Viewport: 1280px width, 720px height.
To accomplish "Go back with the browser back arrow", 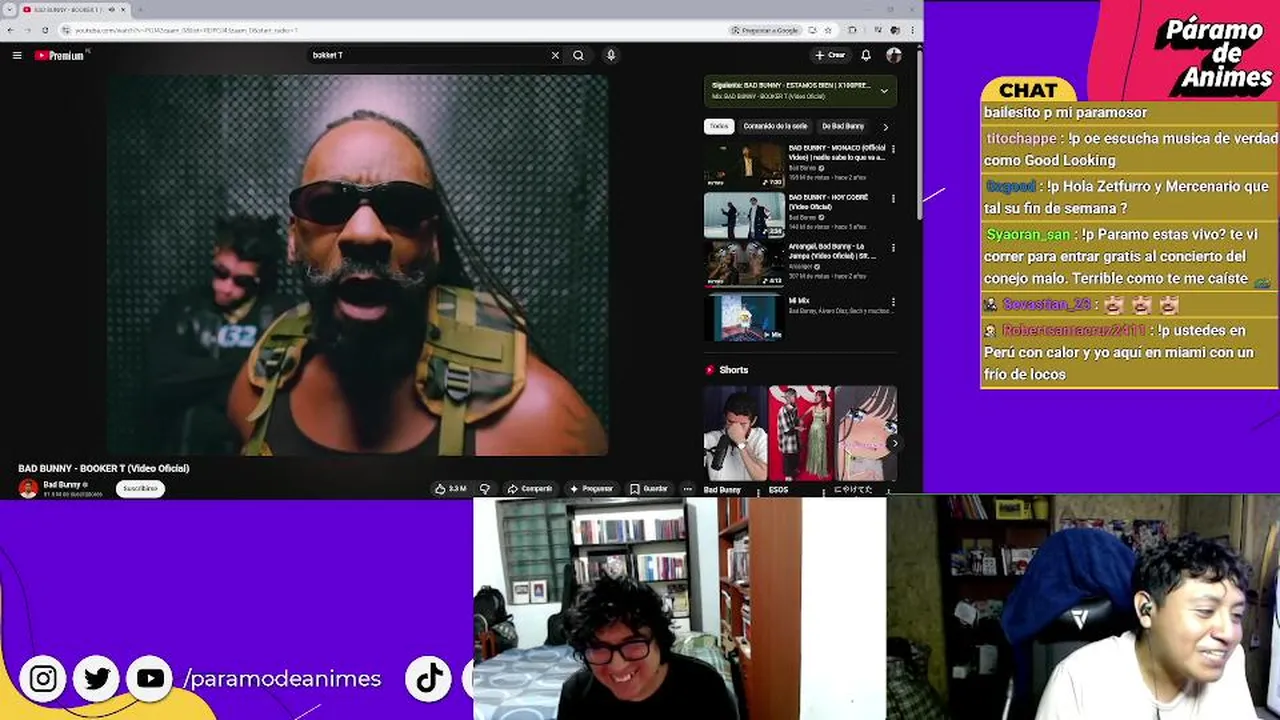I will click(11, 30).
